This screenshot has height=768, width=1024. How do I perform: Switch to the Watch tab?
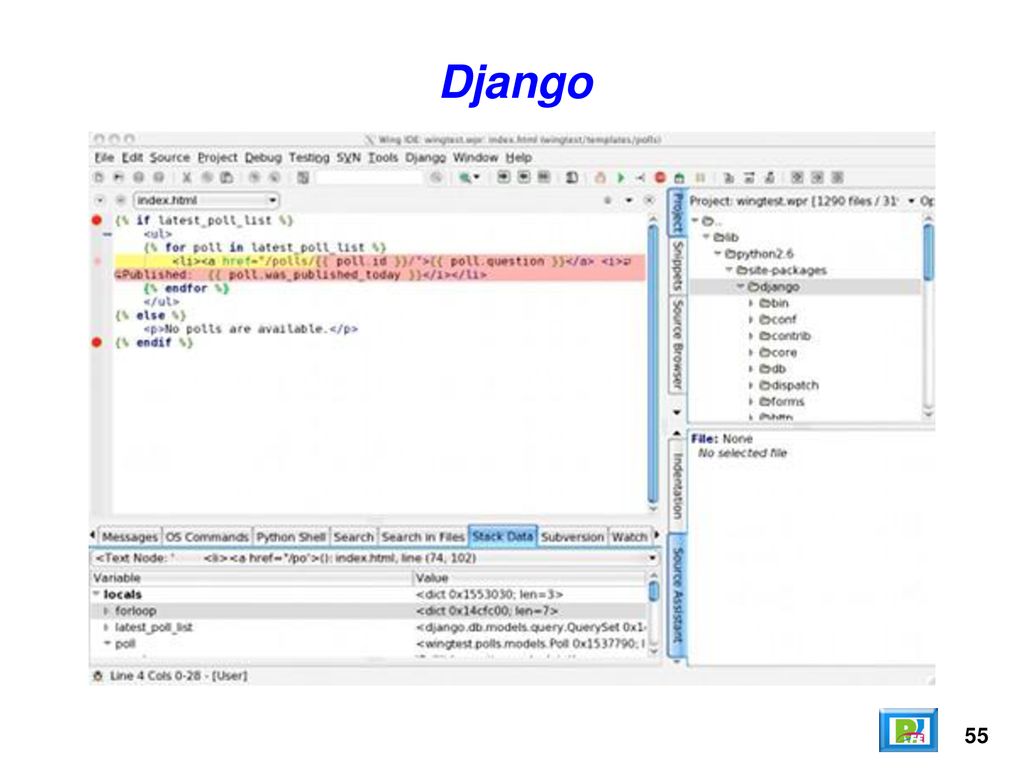tap(630, 537)
